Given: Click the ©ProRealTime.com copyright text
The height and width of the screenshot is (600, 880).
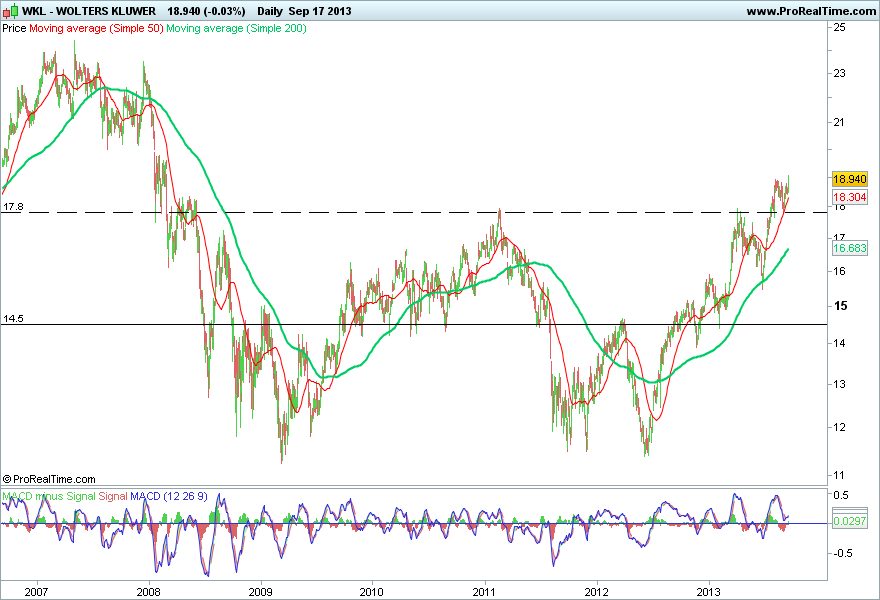Looking at the screenshot, I should [49, 479].
